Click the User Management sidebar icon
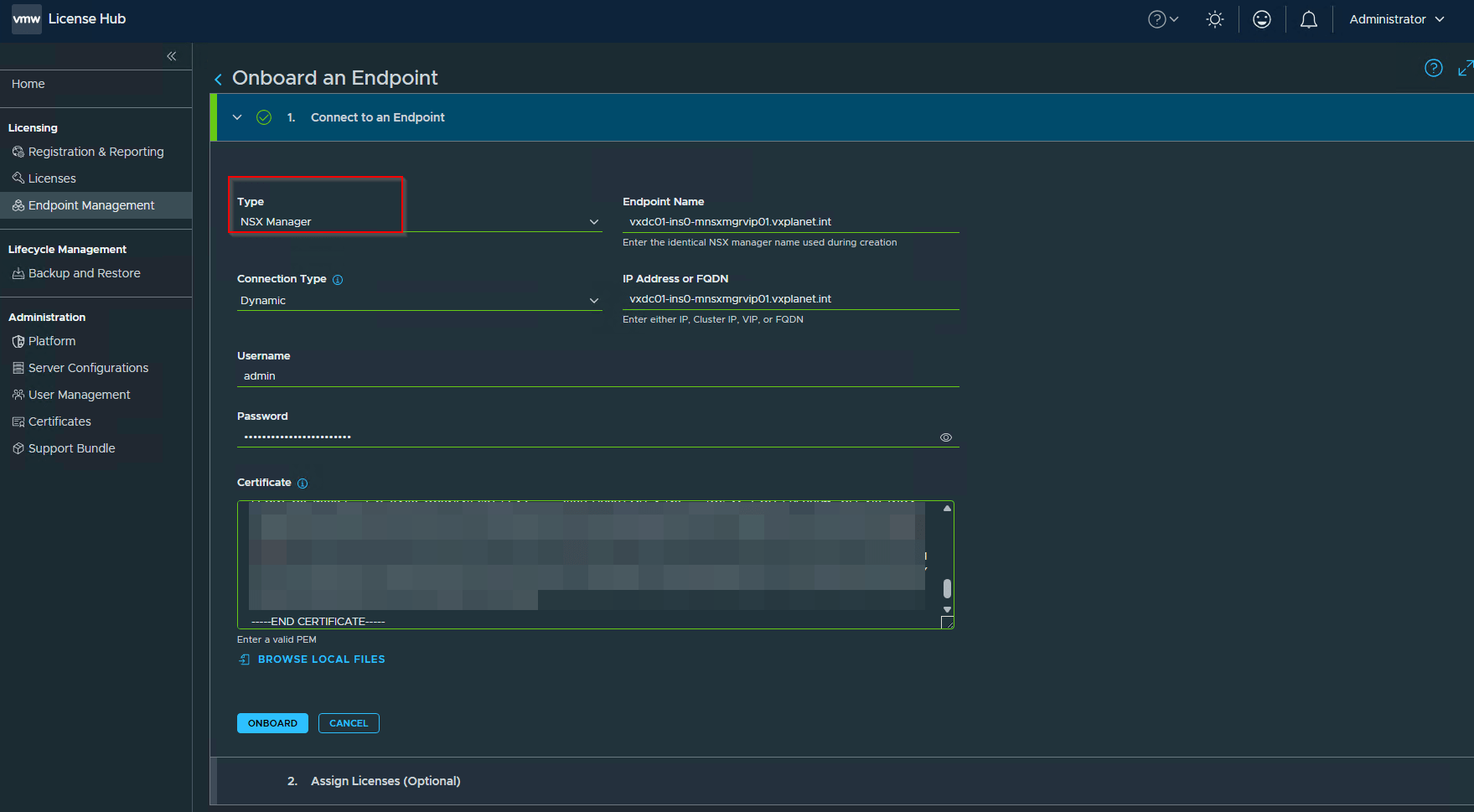The height and width of the screenshot is (812, 1474). 18,395
